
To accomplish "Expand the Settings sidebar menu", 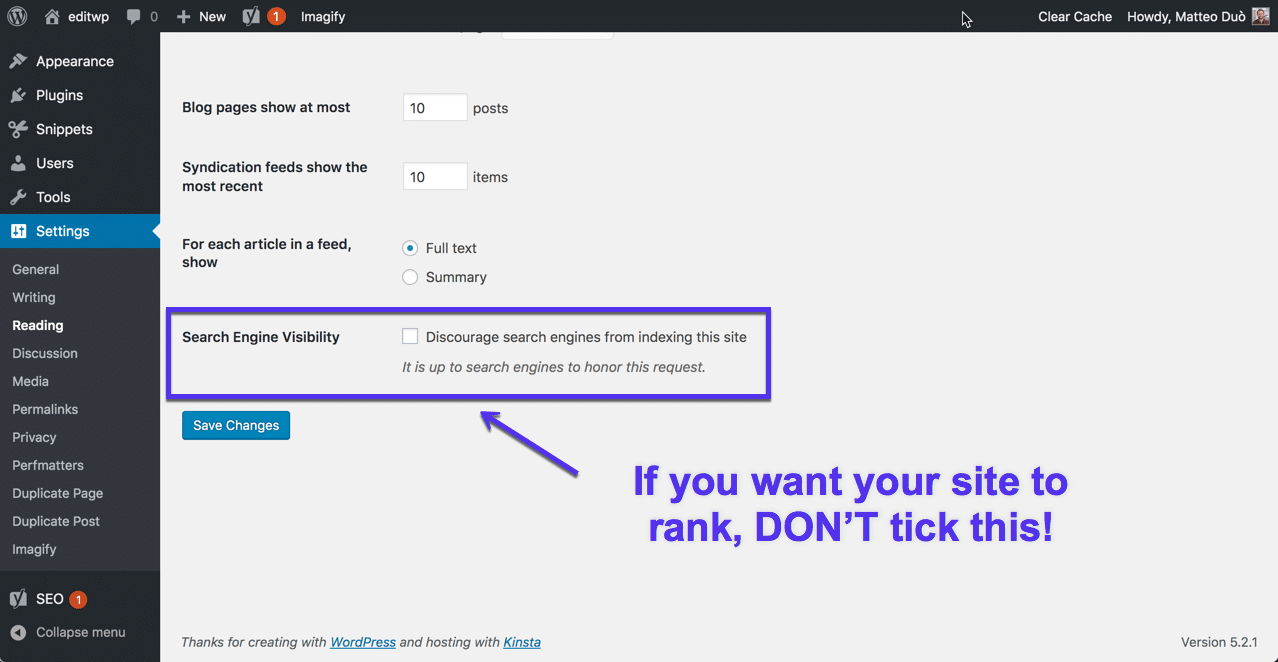I will click(60, 231).
